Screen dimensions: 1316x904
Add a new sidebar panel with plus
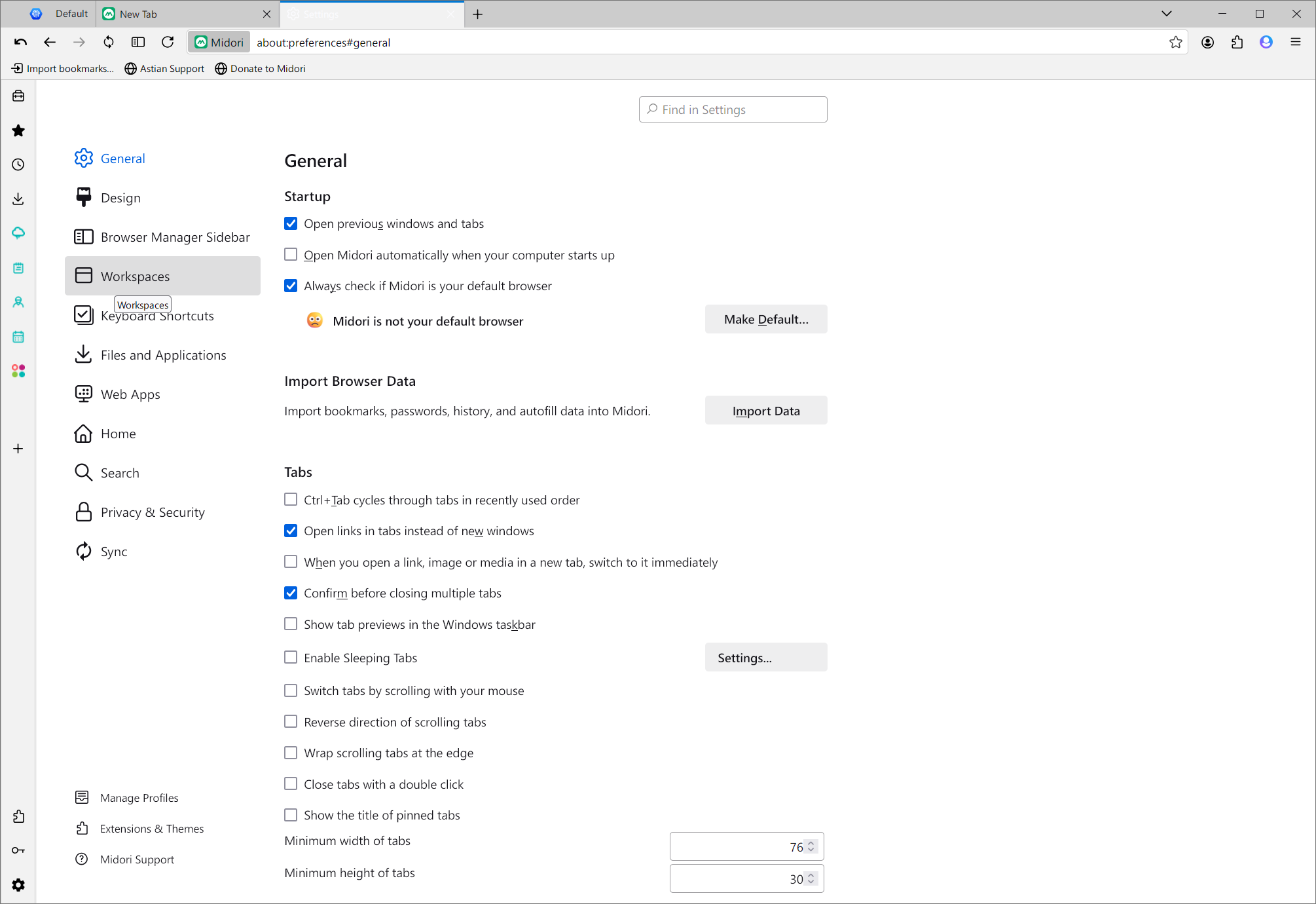(18, 449)
